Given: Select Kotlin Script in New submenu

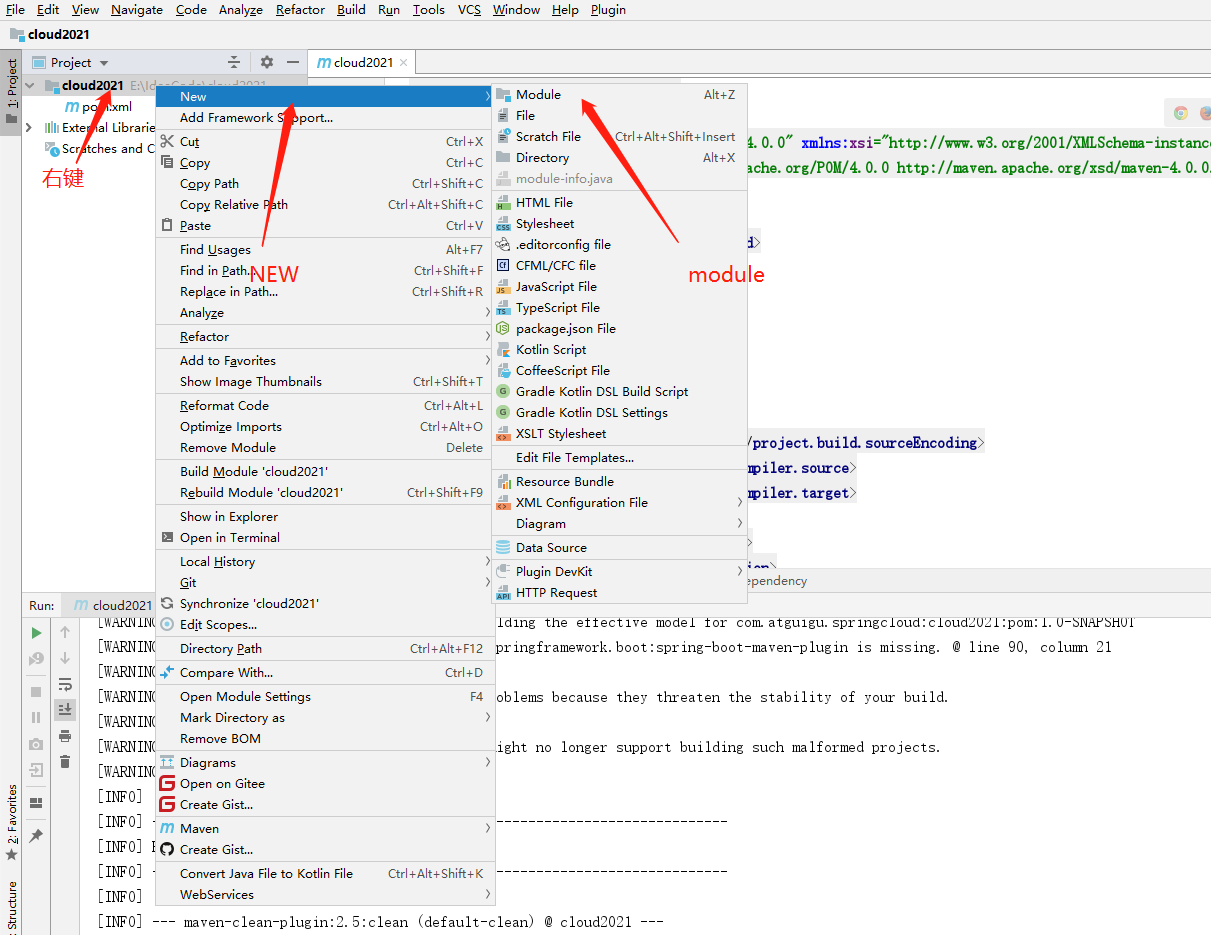Looking at the screenshot, I should pos(619,349).
